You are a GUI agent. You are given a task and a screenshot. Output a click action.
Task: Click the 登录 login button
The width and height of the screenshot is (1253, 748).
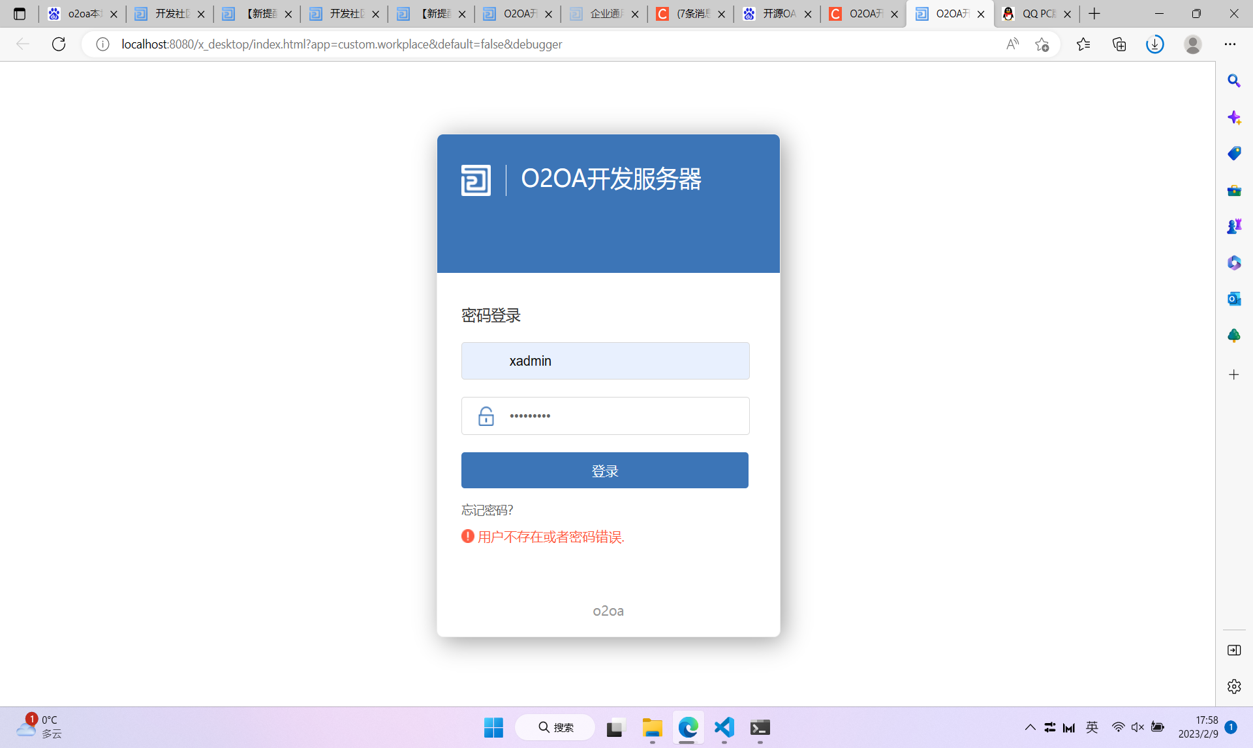tap(604, 470)
